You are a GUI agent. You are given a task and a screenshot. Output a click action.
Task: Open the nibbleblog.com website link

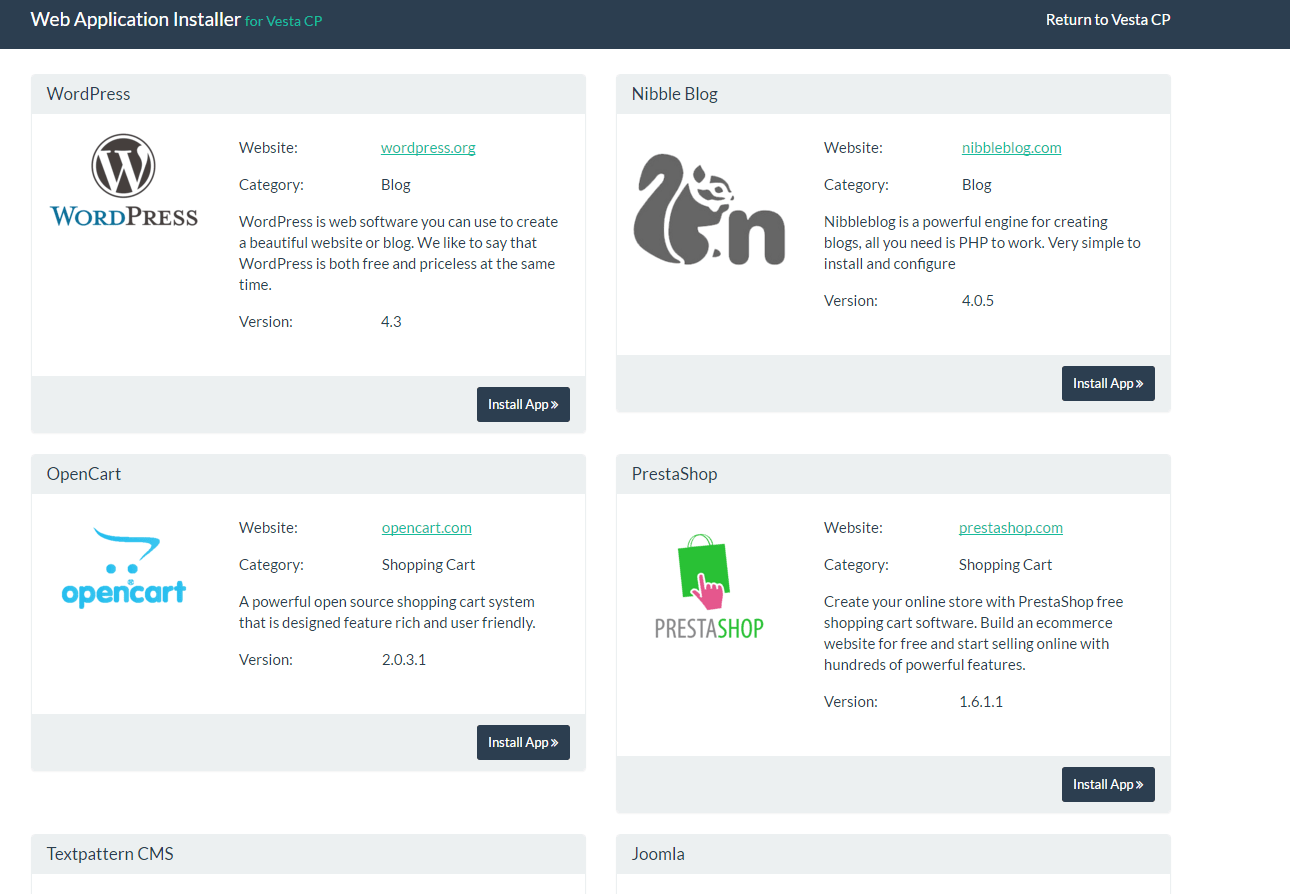[x=1011, y=148]
